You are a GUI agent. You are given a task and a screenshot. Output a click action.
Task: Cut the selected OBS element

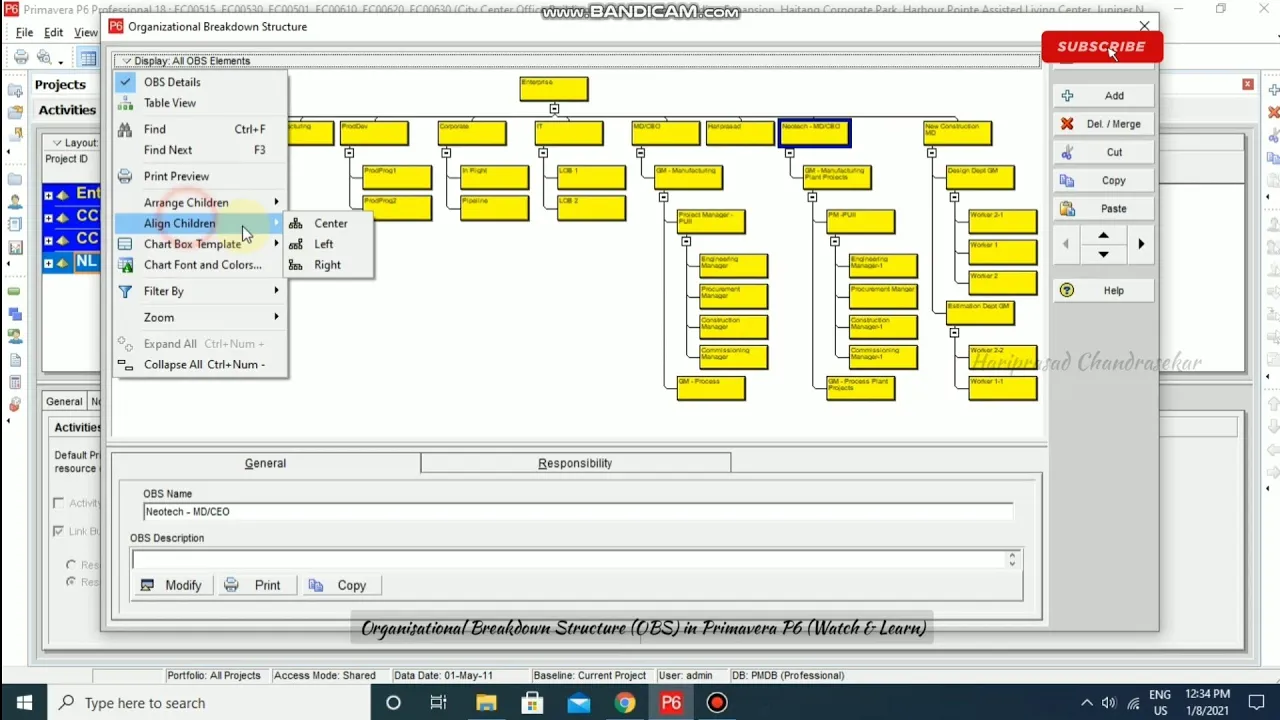click(1103, 152)
